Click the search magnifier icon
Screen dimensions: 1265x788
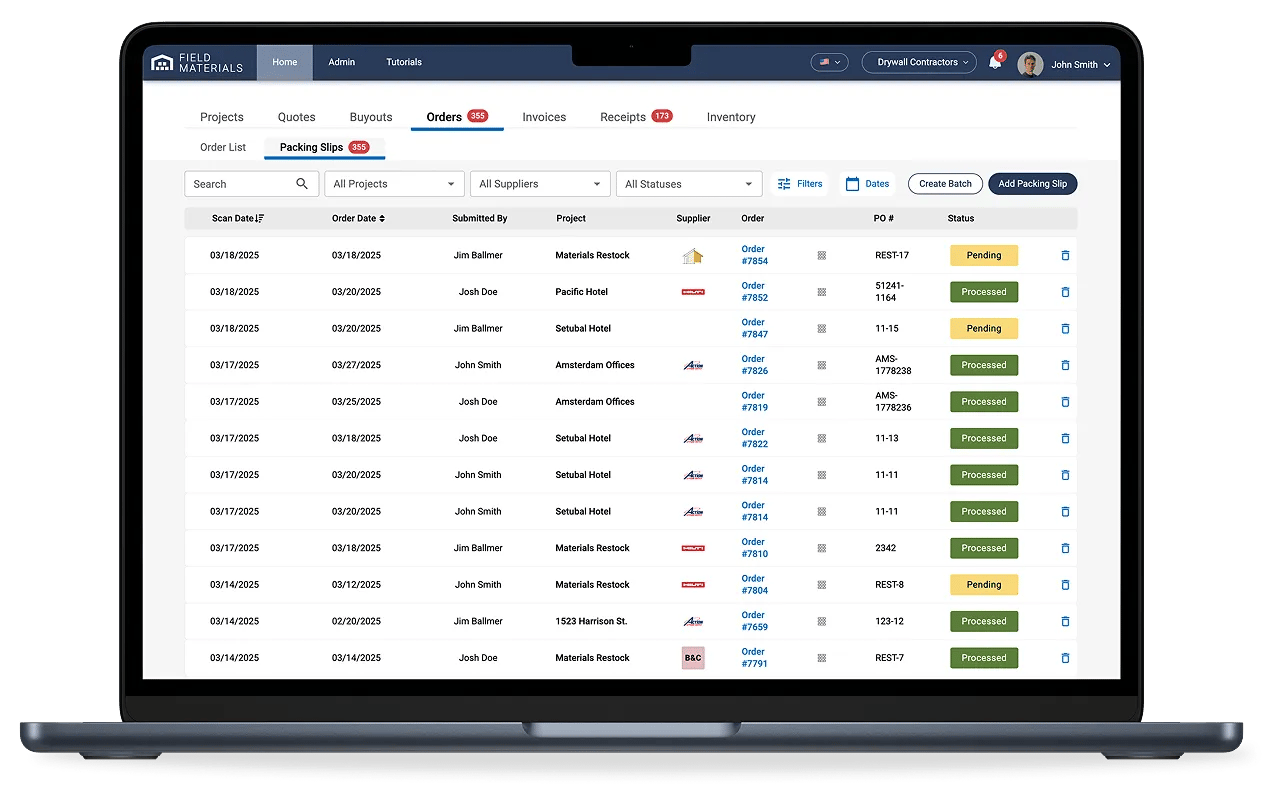click(x=302, y=184)
